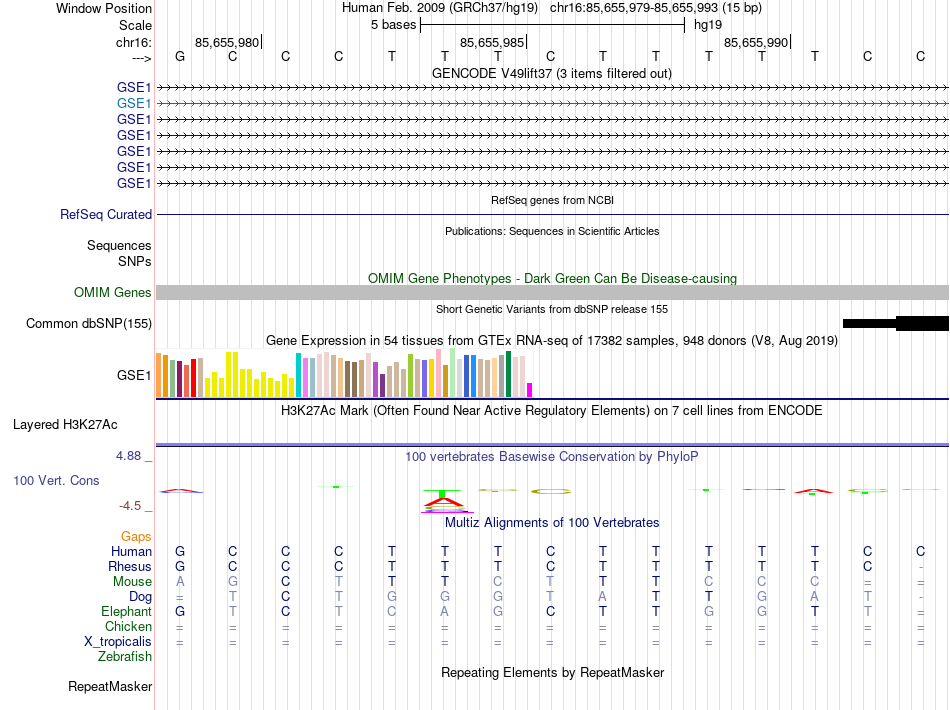Click the Mouse species label
This screenshot has height=710, width=950.
(132, 582)
